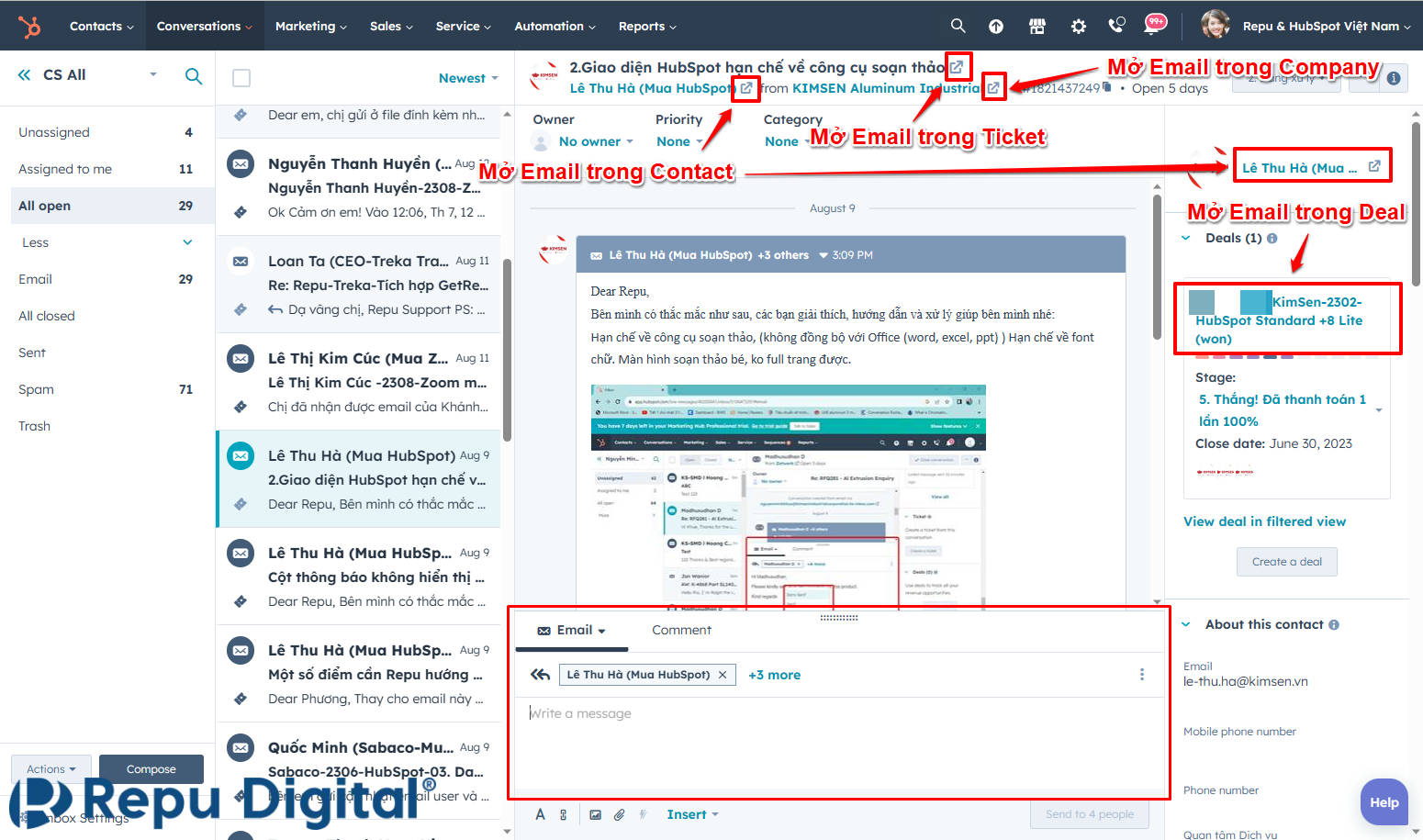1423x840 pixels.
Task: Click the HubSpot sprocket logo
Action: [30, 27]
